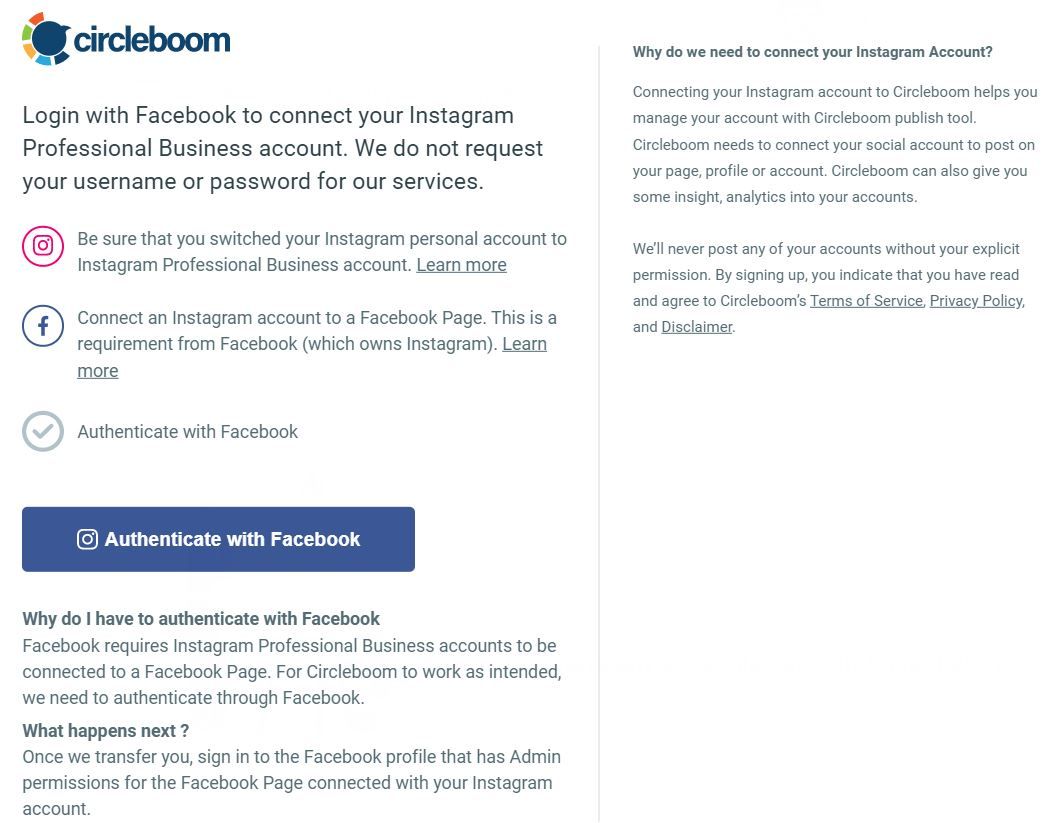Image resolution: width=1064 pixels, height=823 pixels.
Task: Select the Authenticate with Facebook step label
Action: pyautogui.click(x=187, y=431)
